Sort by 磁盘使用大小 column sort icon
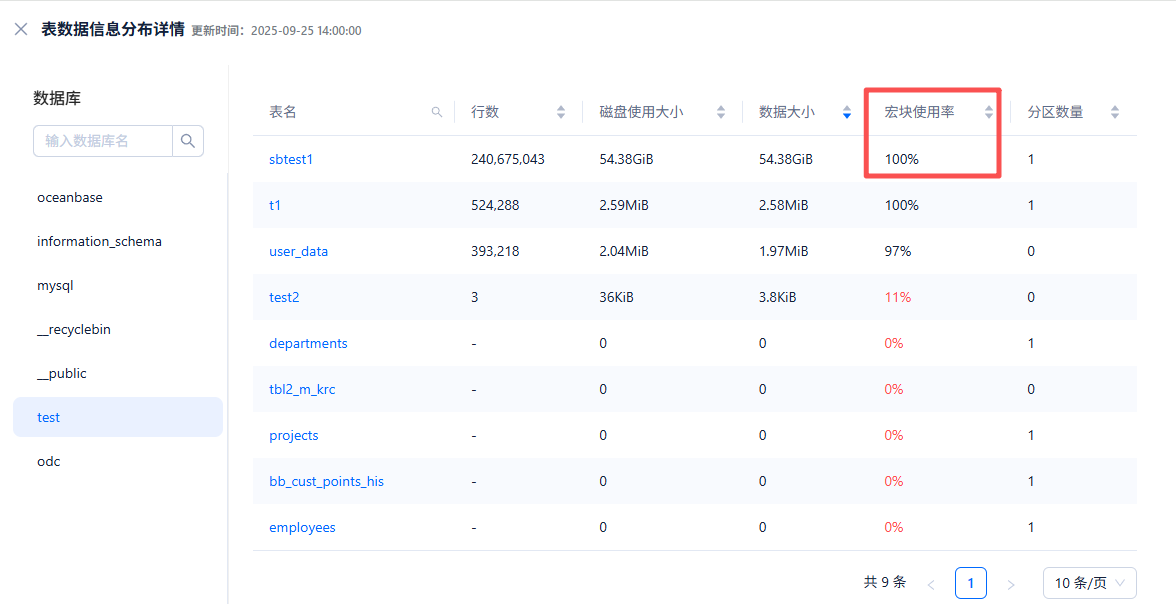1176x604 pixels. [x=721, y=112]
